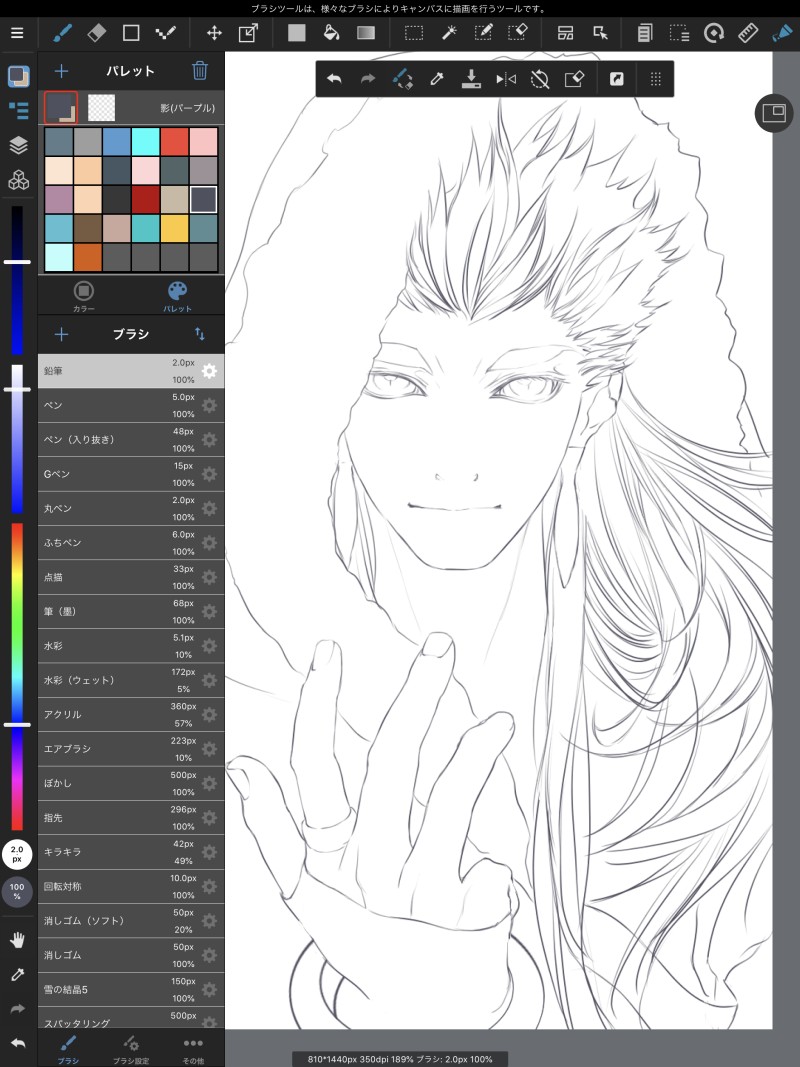Select the Gradient tool
Viewport: 800px width, 1067px height.
pos(366,33)
